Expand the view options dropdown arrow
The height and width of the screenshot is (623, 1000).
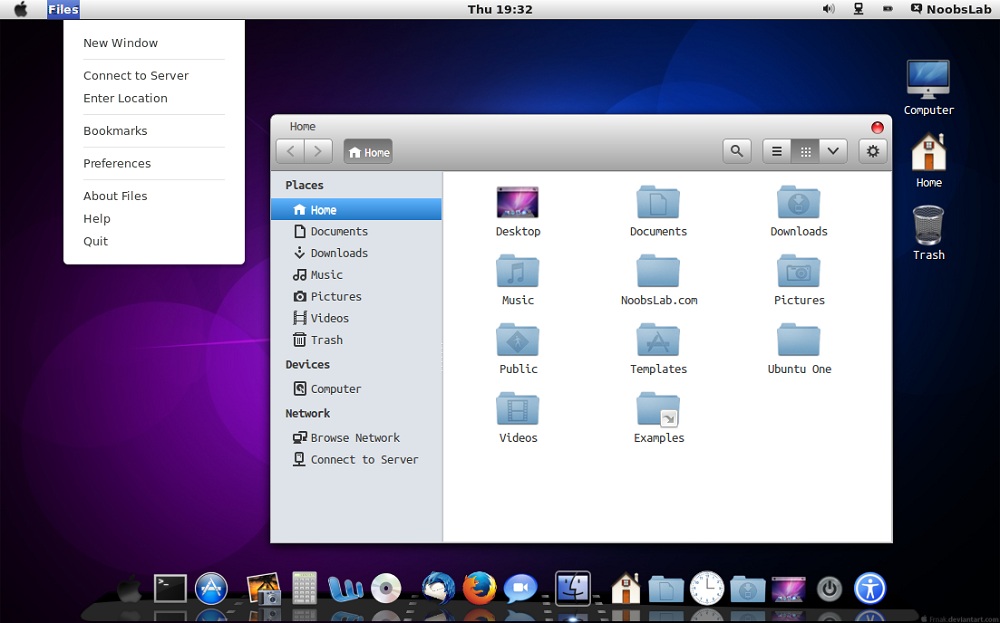coord(833,151)
